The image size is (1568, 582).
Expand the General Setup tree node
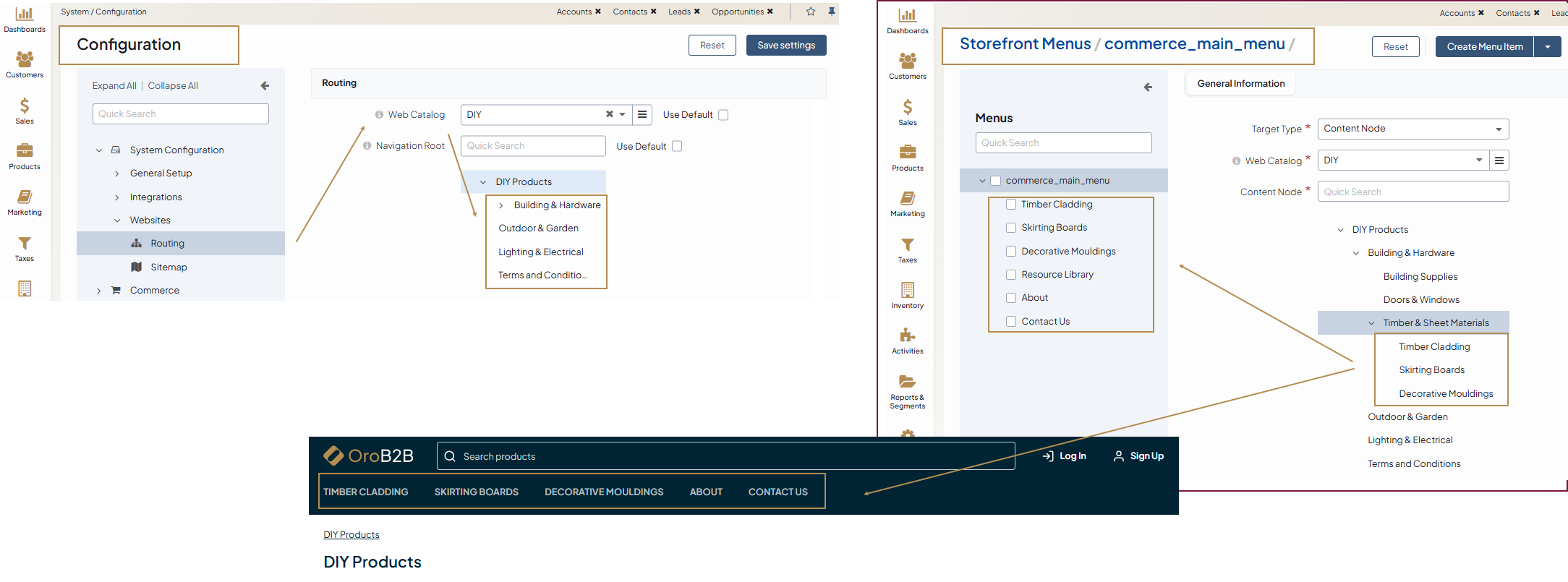[x=117, y=174]
